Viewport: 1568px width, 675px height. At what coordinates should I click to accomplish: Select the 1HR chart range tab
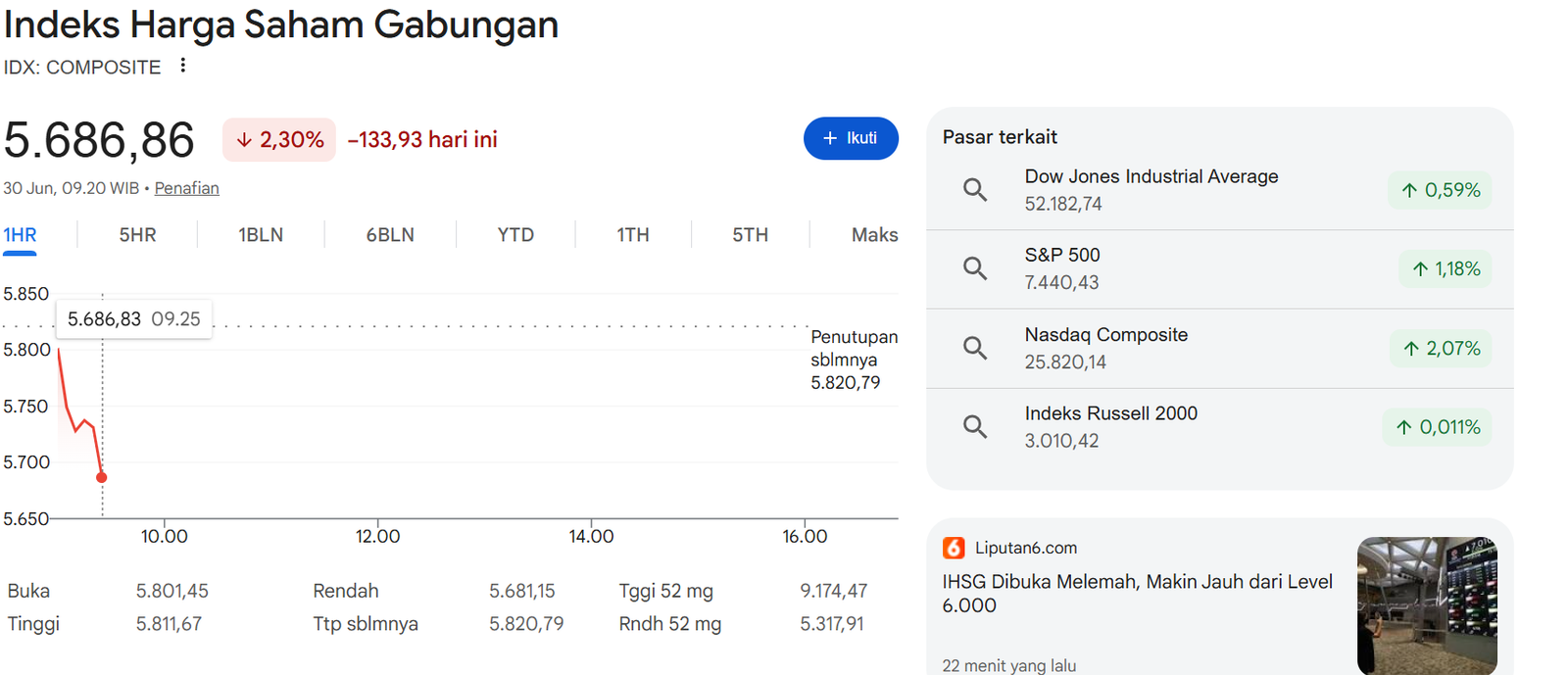[20, 235]
